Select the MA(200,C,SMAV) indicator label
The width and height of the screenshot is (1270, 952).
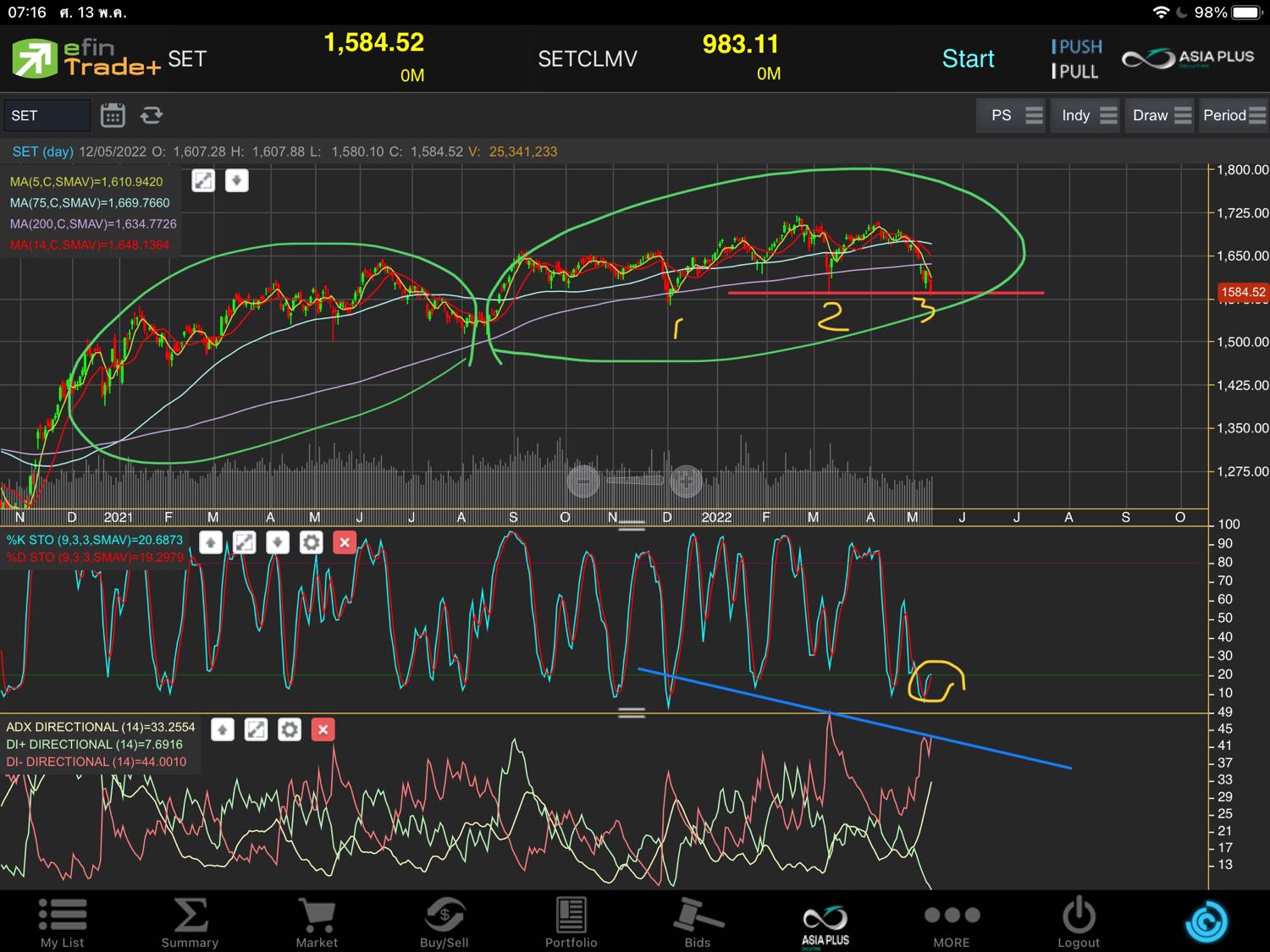point(93,223)
